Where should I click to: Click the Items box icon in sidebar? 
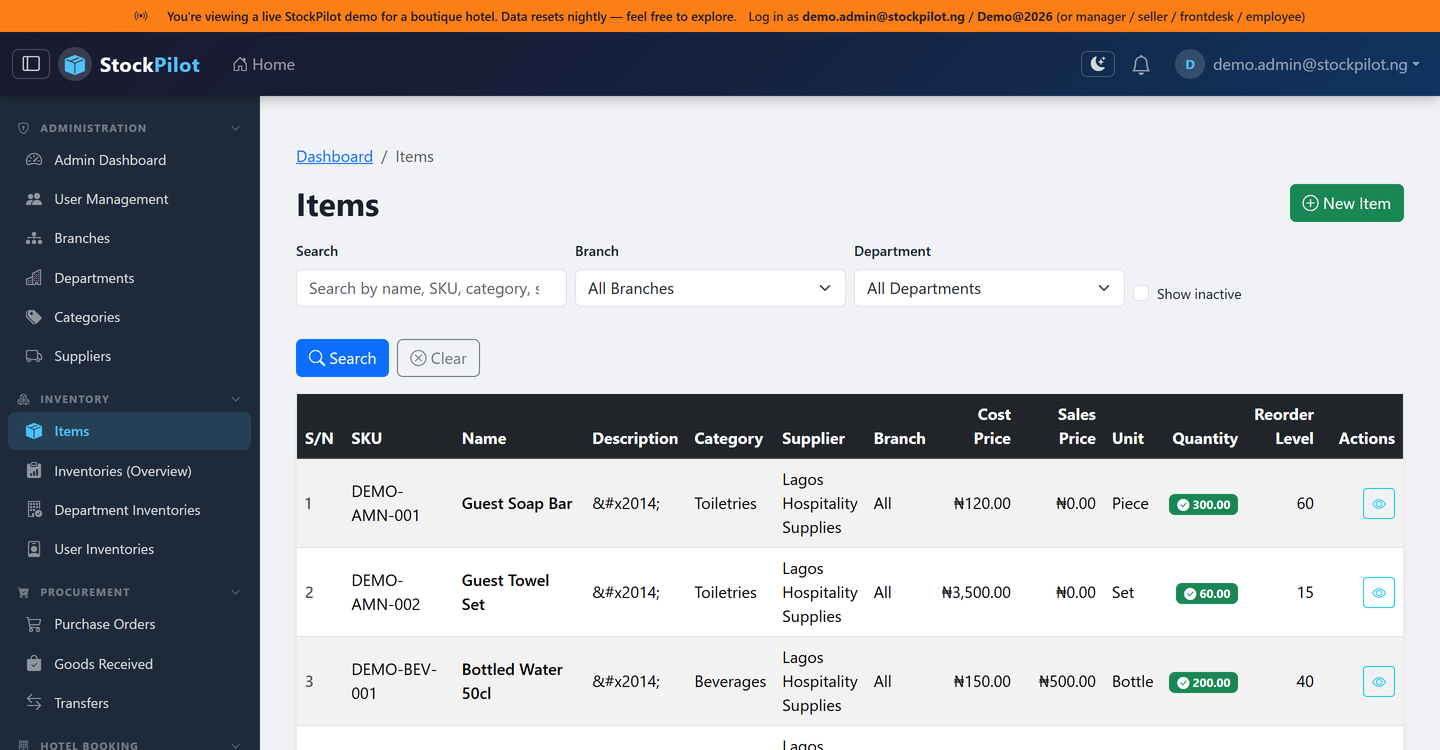pyautogui.click(x=34, y=431)
